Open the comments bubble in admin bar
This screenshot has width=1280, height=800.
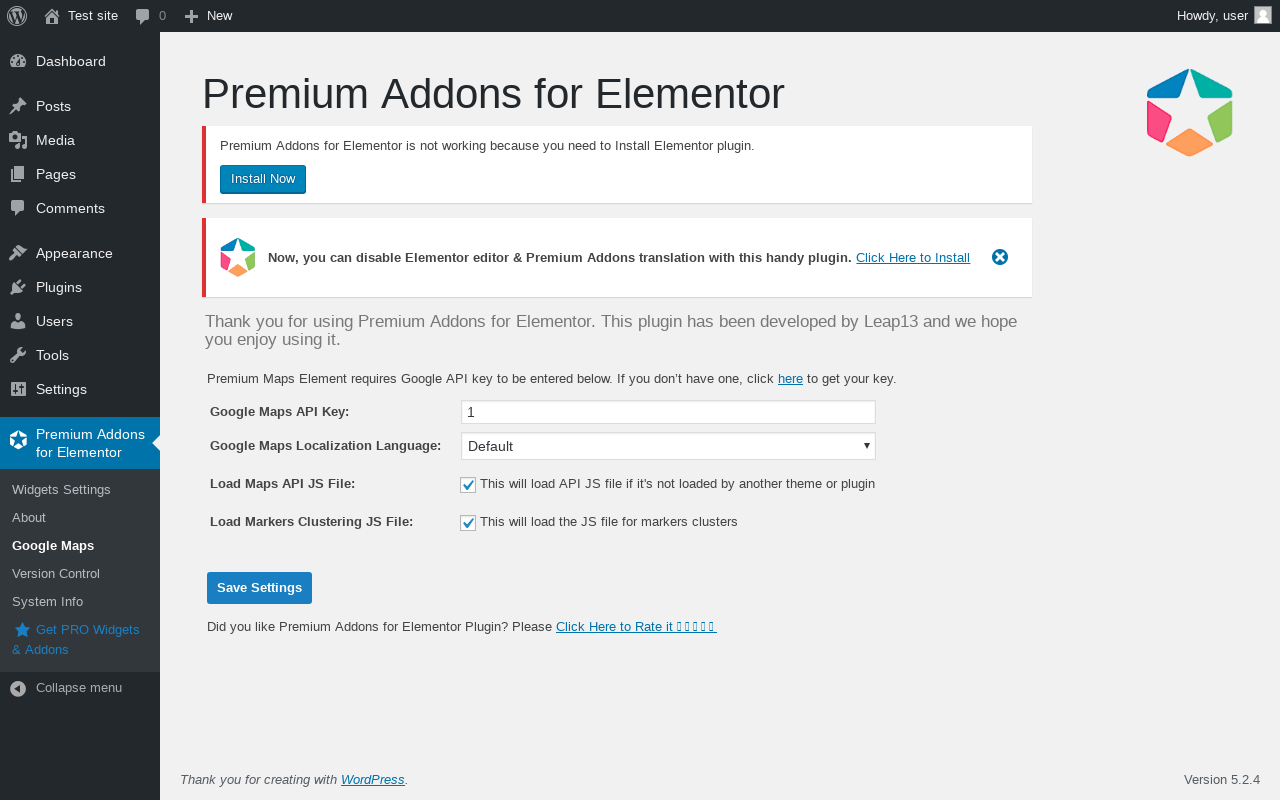[x=151, y=16]
